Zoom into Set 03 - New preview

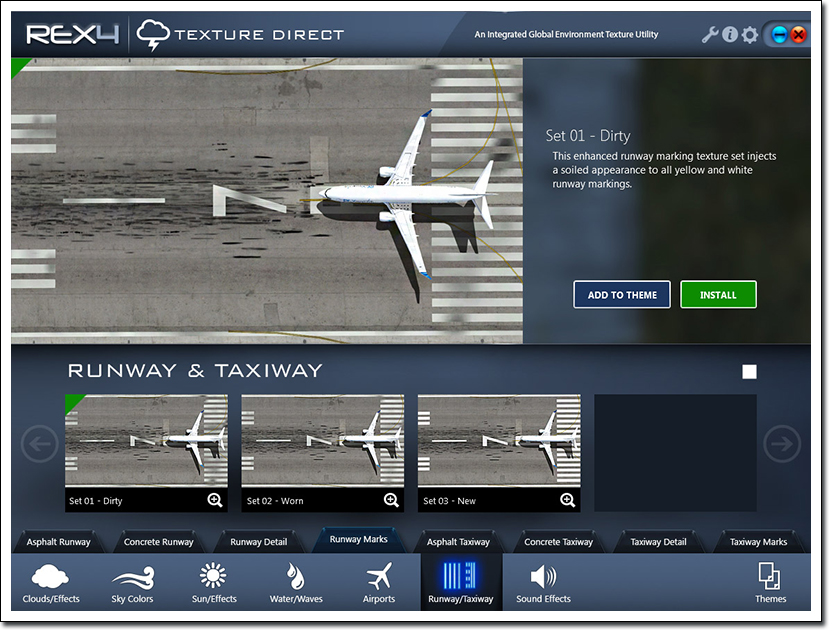click(567, 500)
